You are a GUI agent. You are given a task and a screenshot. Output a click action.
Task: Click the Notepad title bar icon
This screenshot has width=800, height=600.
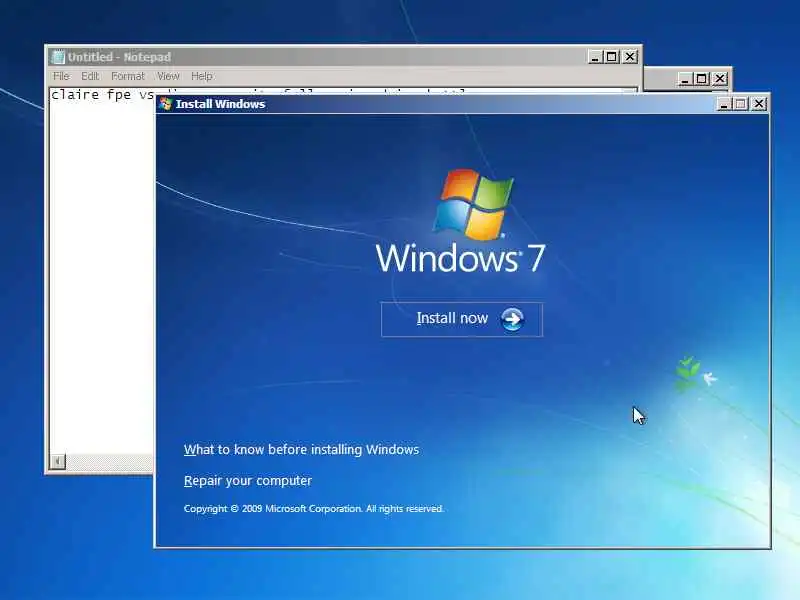coord(58,57)
